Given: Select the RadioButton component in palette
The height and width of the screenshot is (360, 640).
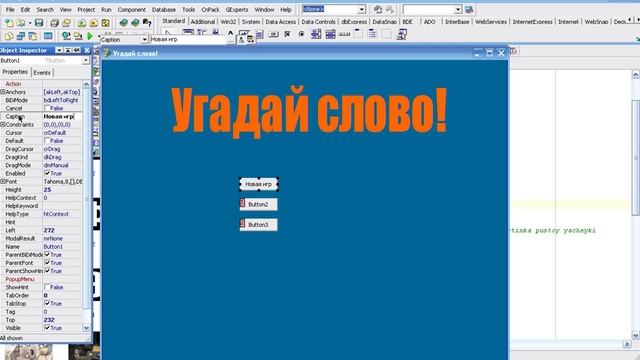Looking at the screenshot, I should [301, 34].
